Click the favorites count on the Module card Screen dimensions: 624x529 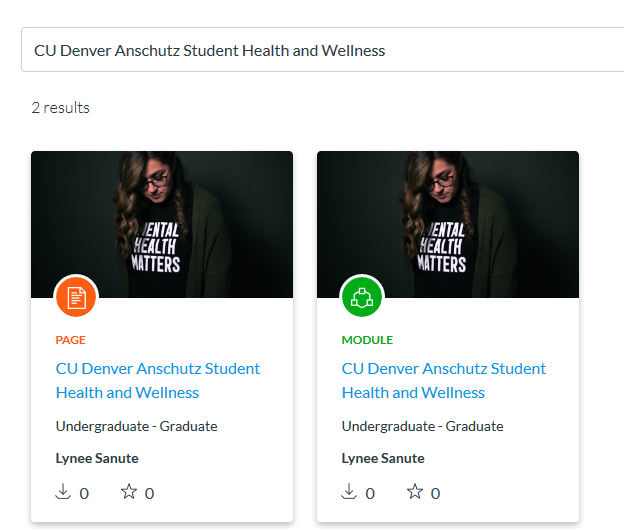tap(435, 494)
